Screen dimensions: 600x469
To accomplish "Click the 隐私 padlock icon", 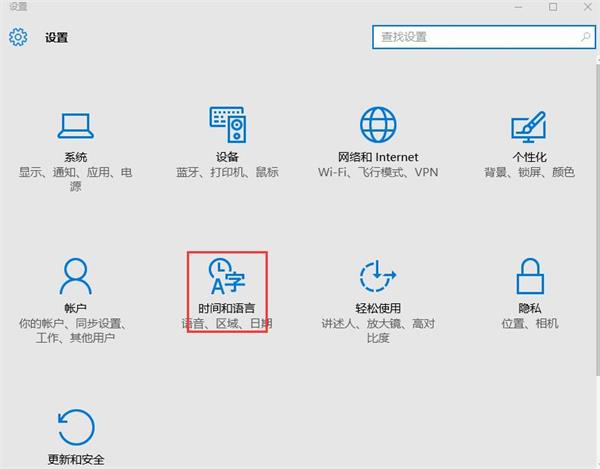I will pyautogui.click(x=529, y=275).
